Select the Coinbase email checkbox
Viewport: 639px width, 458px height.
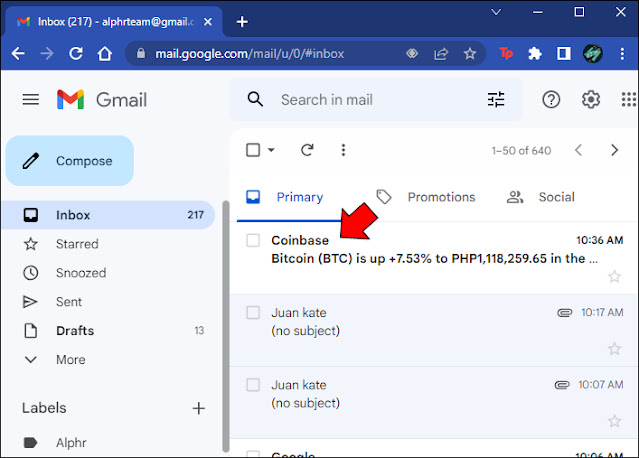(x=253, y=240)
